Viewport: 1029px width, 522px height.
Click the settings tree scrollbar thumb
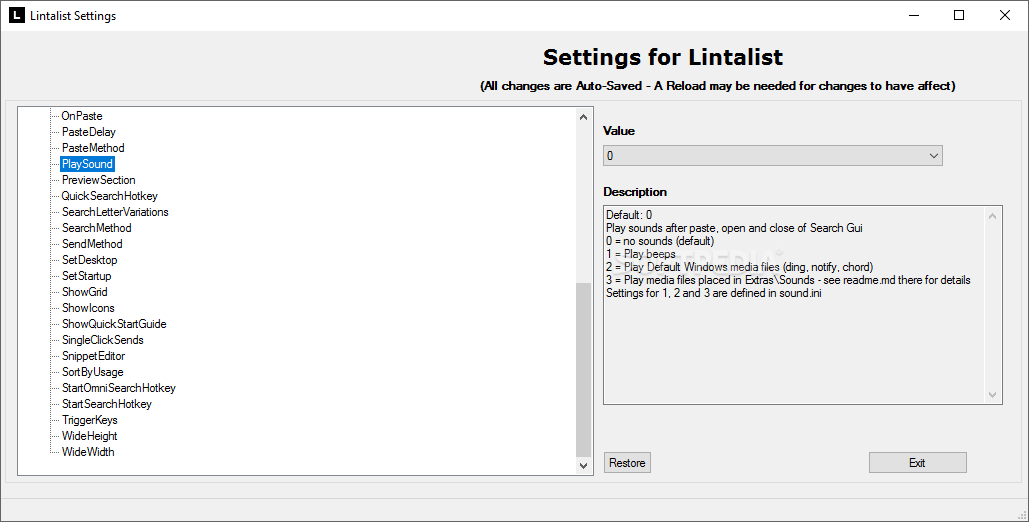(x=583, y=370)
